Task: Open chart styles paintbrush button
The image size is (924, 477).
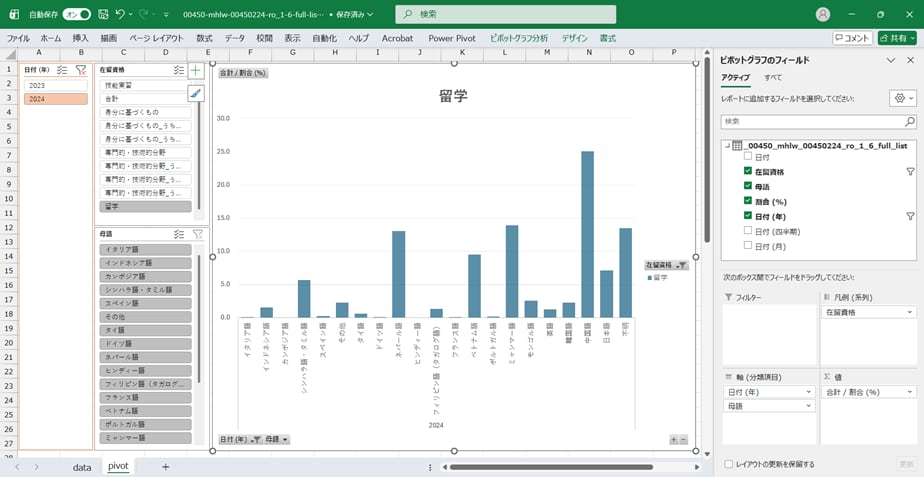Action: [x=196, y=93]
